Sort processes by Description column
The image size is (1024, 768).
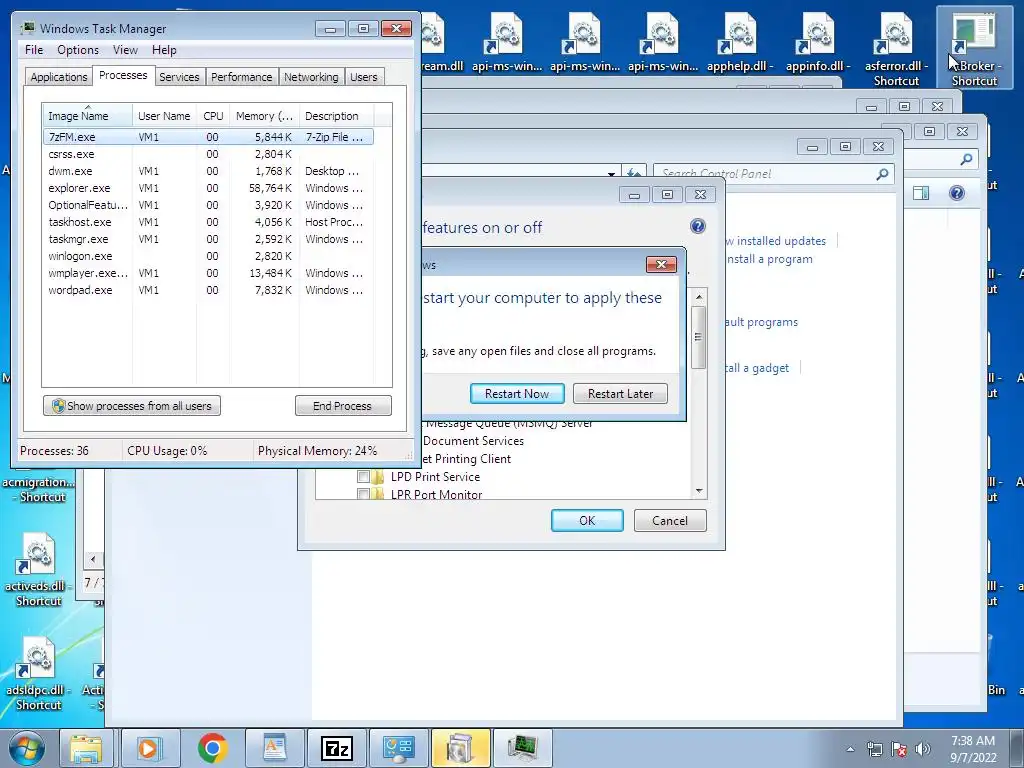[336, 116]
